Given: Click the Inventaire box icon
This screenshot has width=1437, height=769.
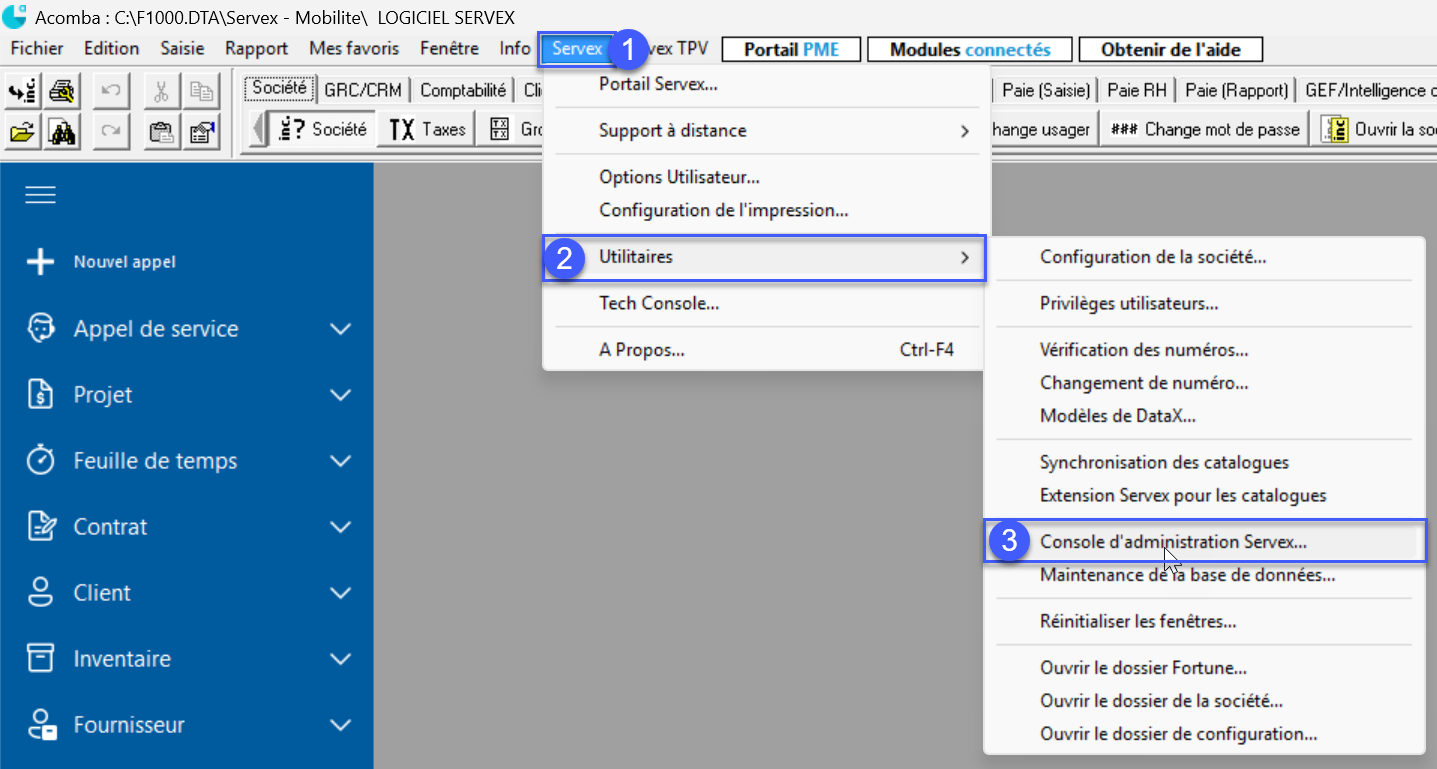Looking at the screenshot, I should (40, 659).
